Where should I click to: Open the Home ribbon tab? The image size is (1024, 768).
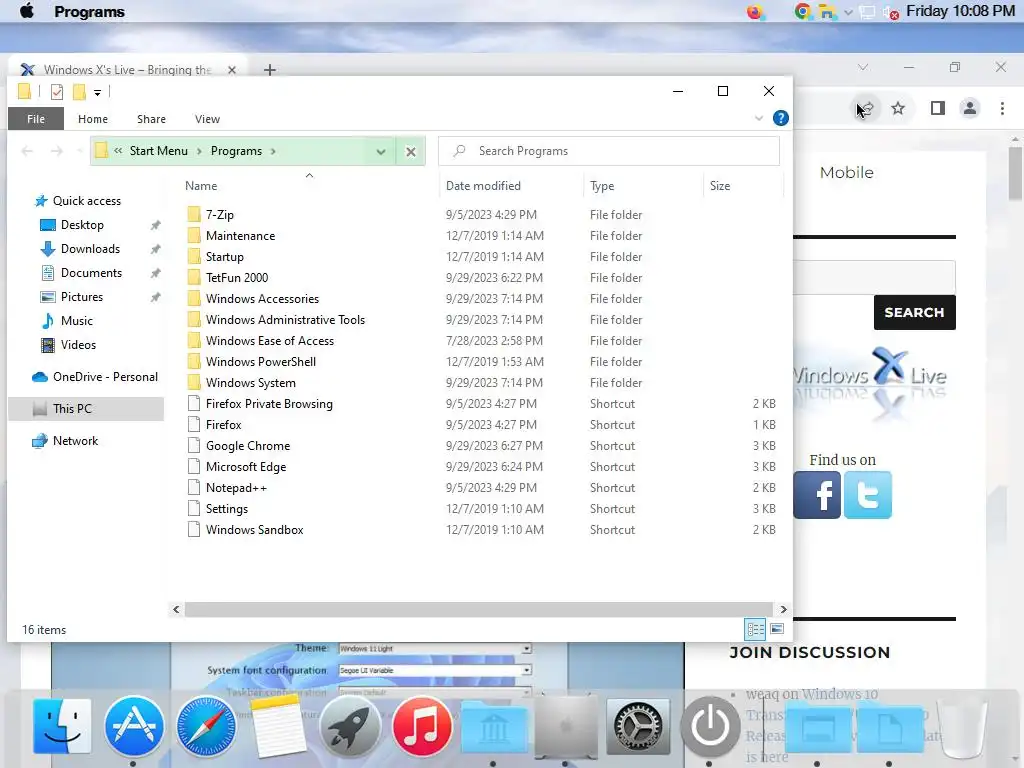coord(93,119)
